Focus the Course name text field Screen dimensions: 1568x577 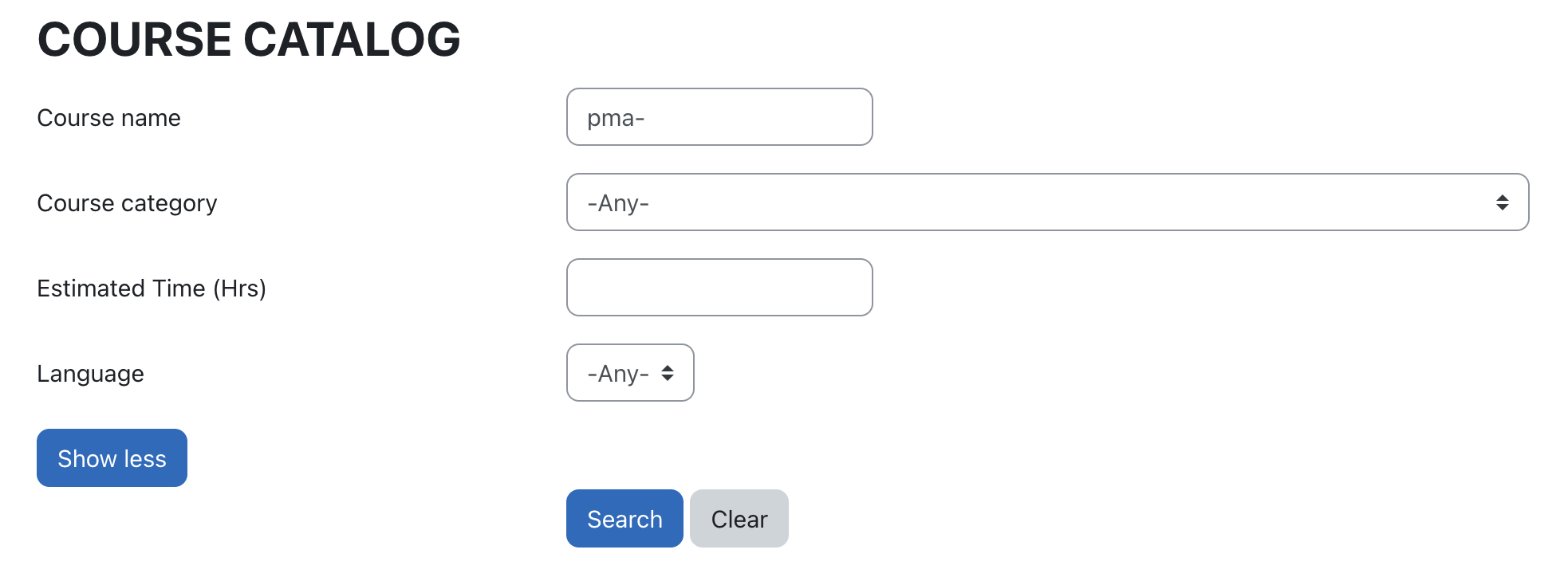click(719, 117)
